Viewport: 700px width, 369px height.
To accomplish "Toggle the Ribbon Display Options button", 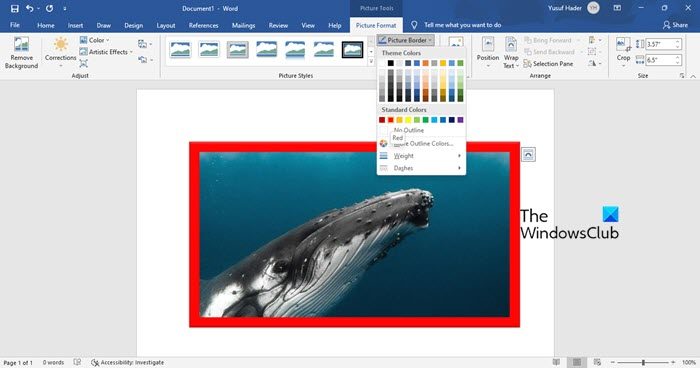I will coord(617,8).
